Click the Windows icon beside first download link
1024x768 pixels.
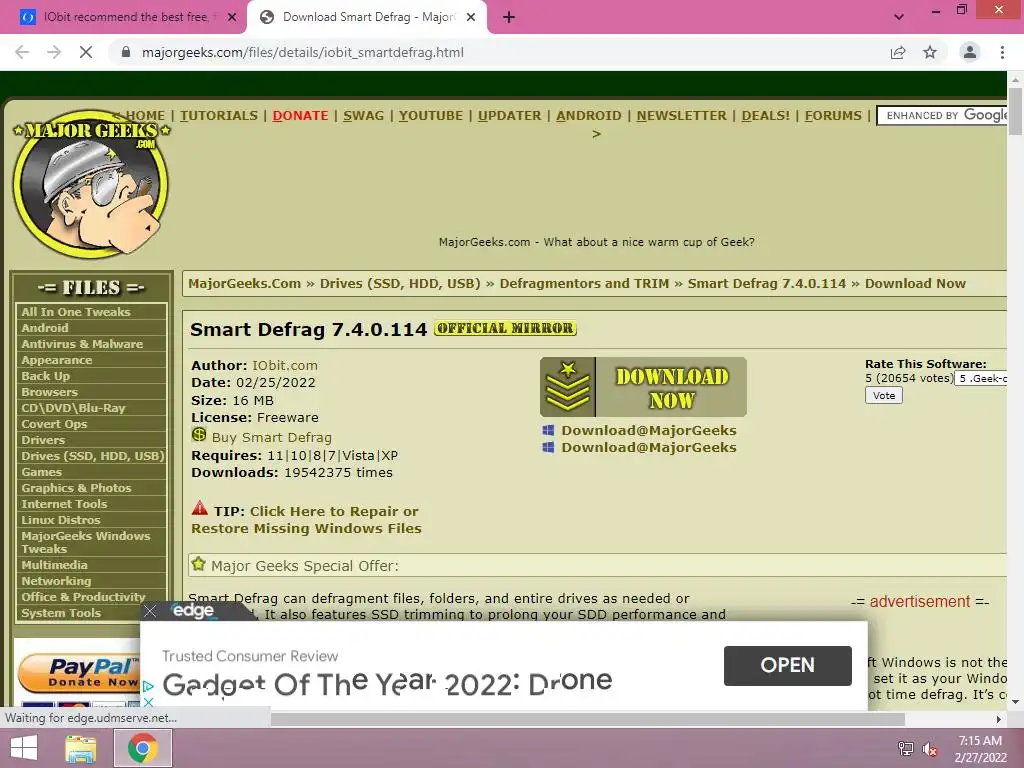(x=548, y=430)
